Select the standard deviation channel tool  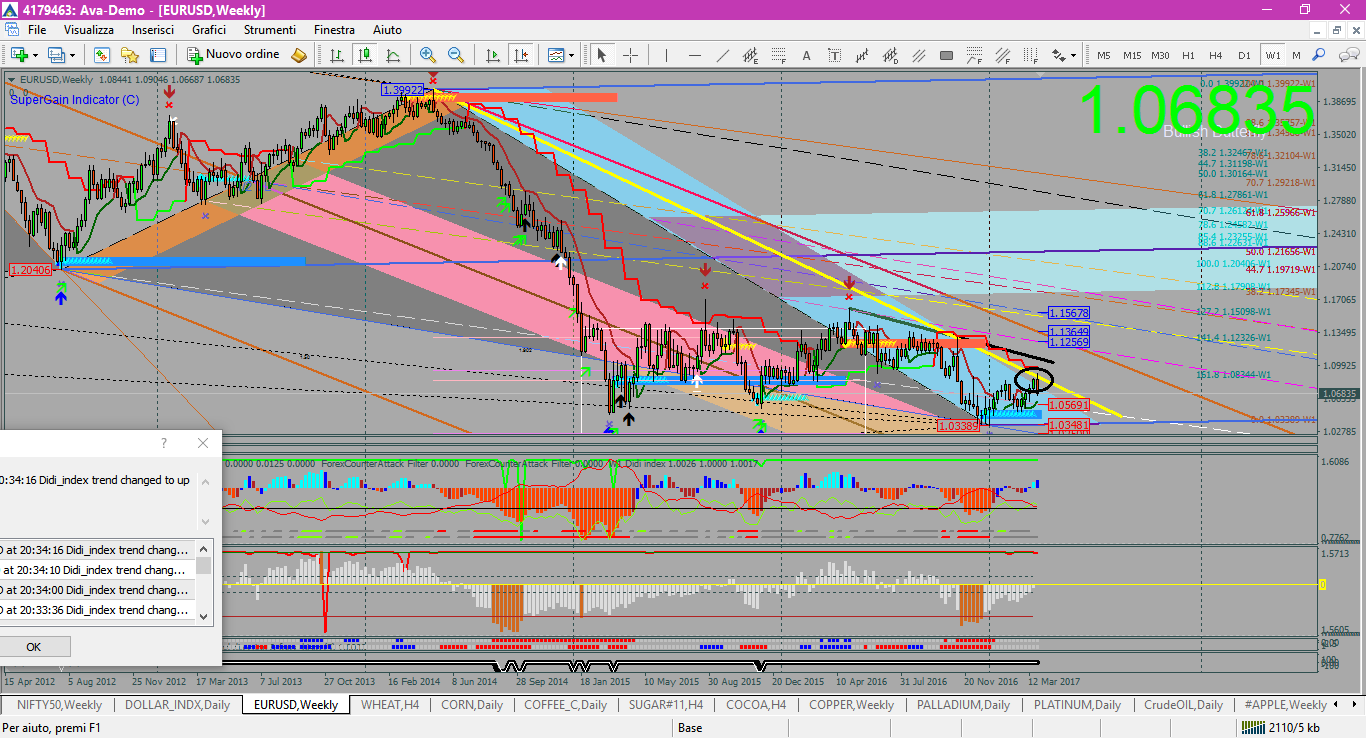(890, 55)
